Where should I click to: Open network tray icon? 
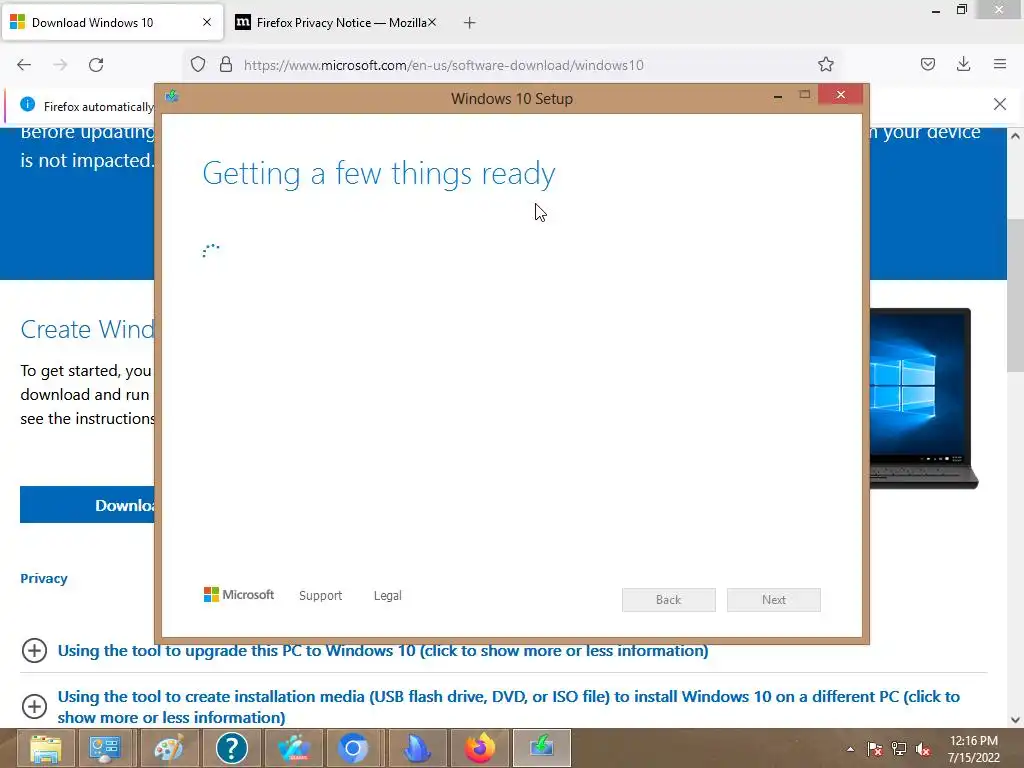pyautogui.click(x=899, y=749)
